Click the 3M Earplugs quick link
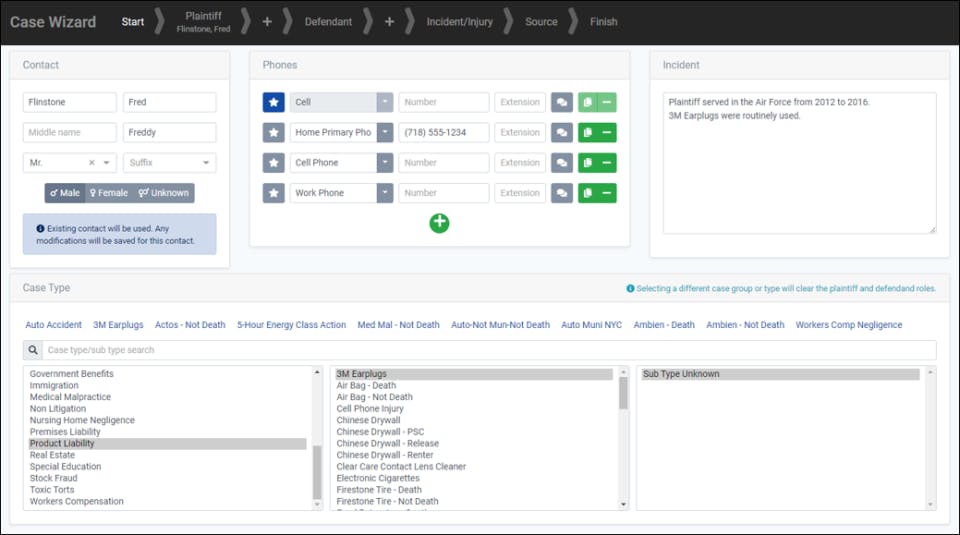 [x=118, y=325]
